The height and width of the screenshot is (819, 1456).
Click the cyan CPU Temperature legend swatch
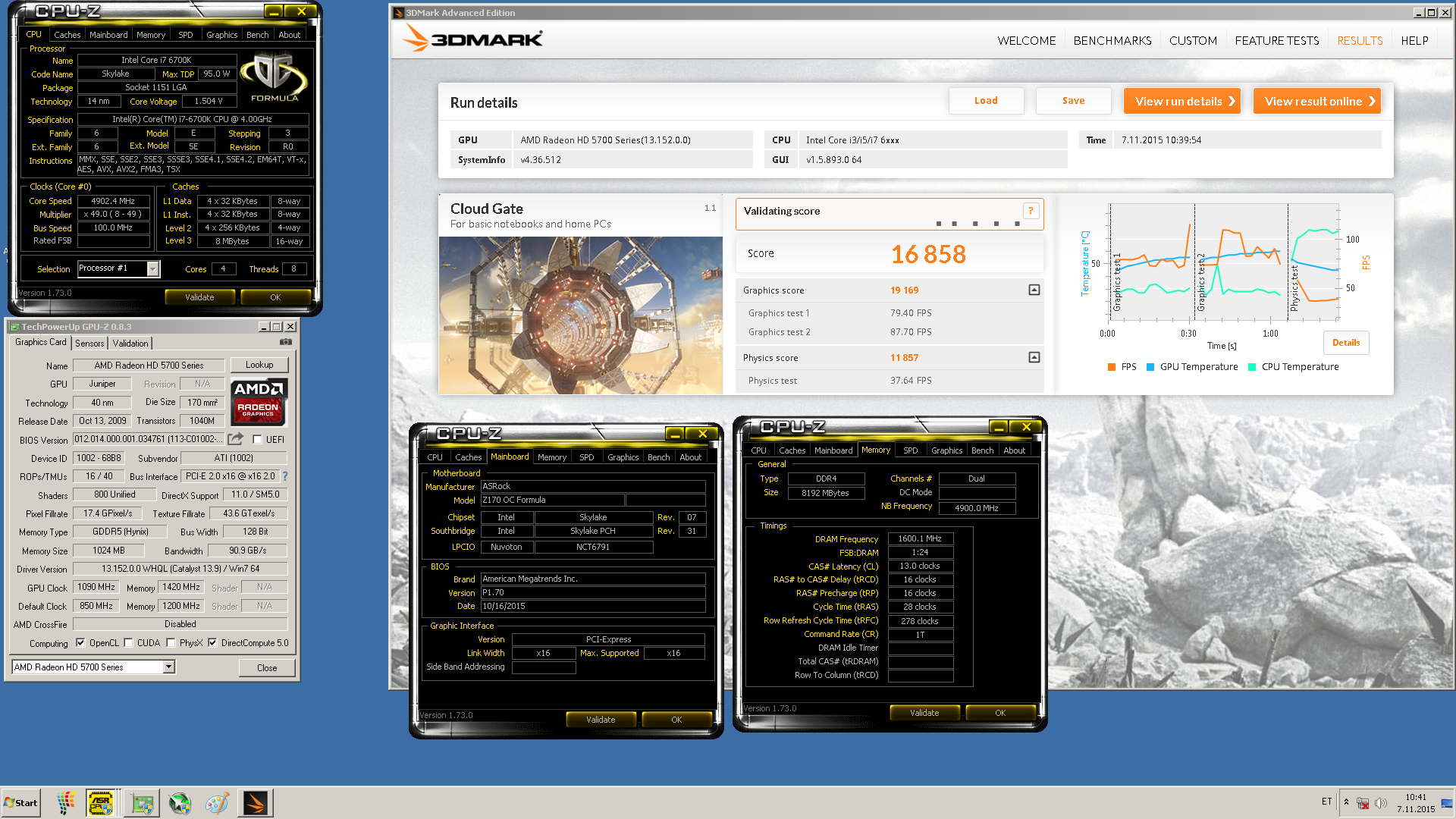point(1252,367)
